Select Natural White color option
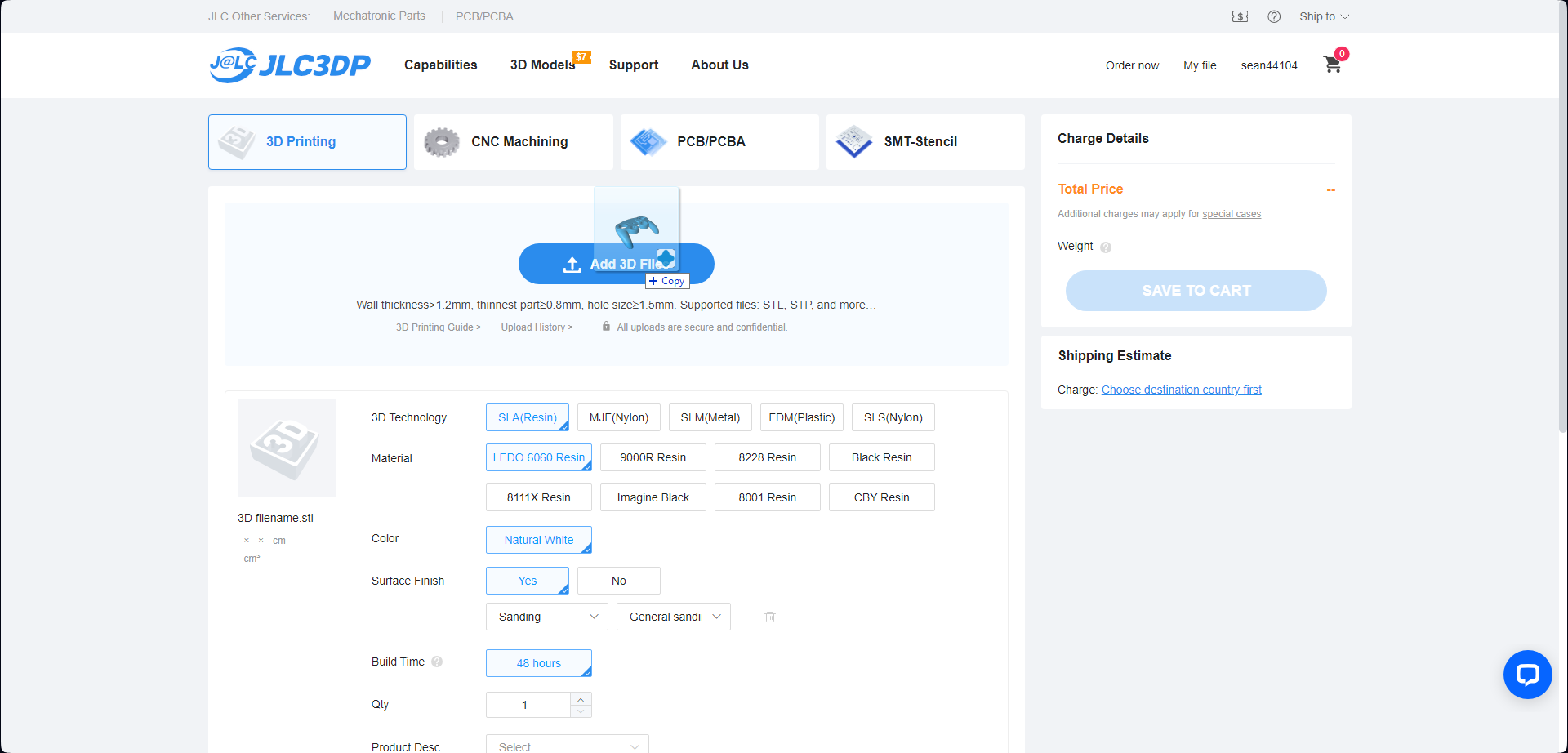1568x753 pixels. tap(539, 540)
